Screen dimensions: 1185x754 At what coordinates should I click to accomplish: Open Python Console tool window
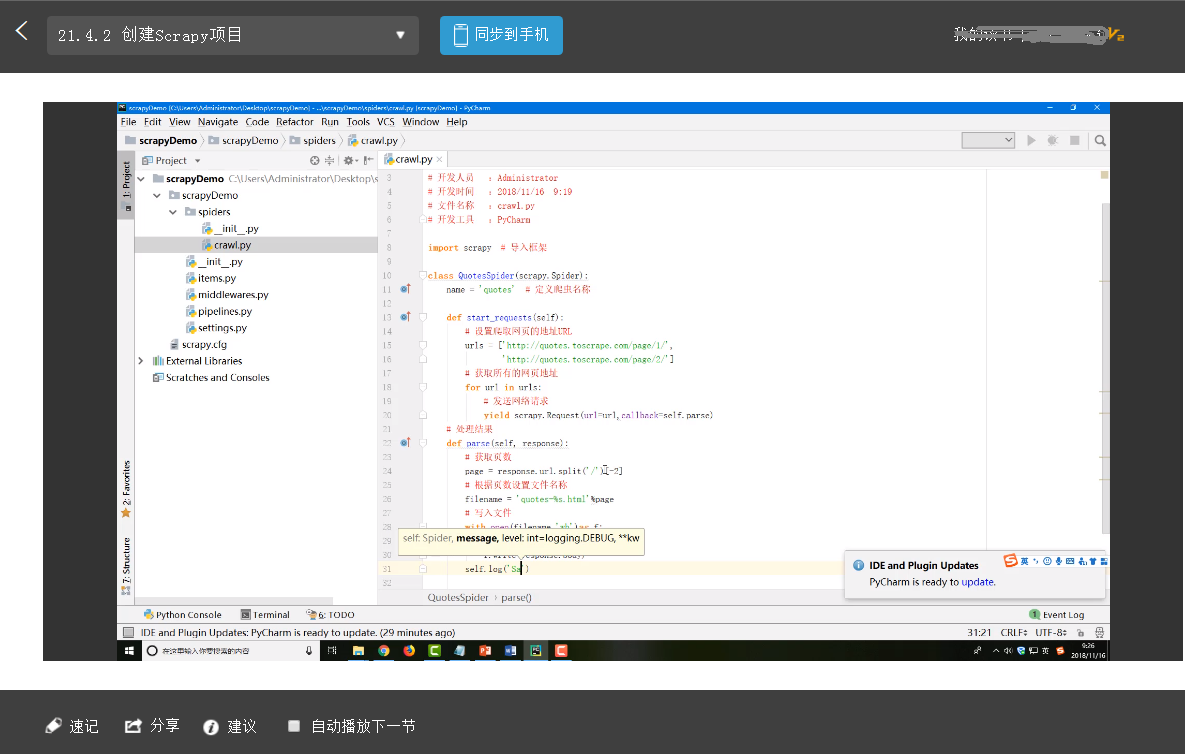183,615
